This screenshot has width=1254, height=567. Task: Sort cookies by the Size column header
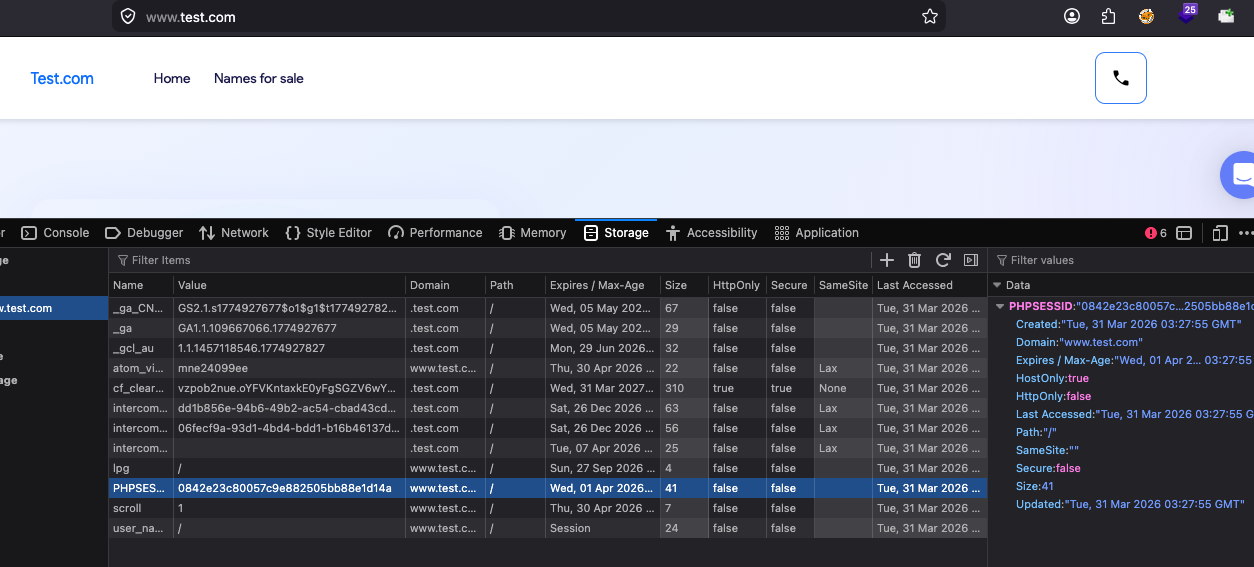pos(676,285)
